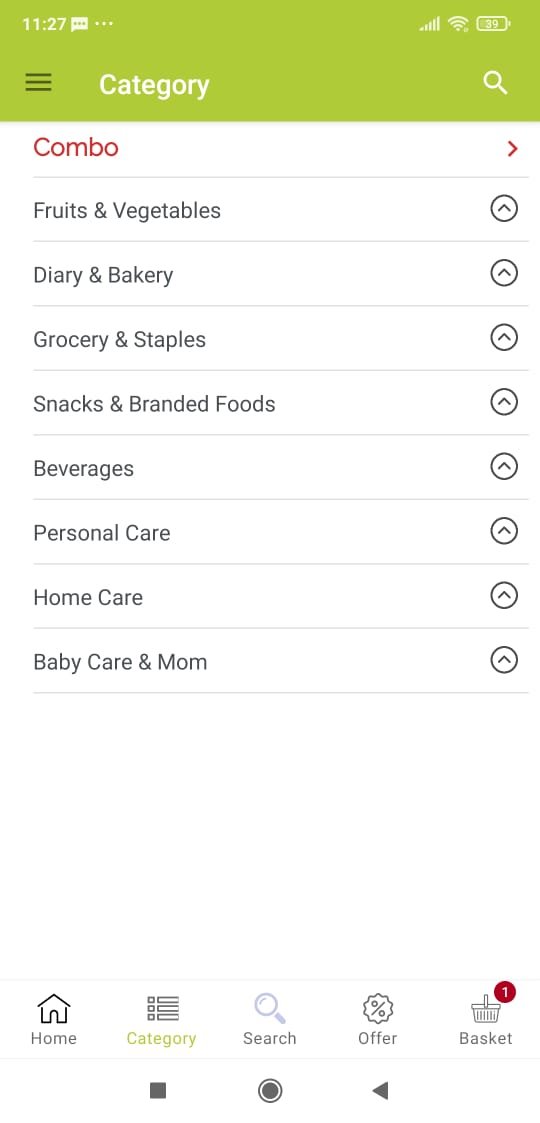This screenshot has width=540, height=1123.
Task: Tap the search magnifier in header
Action: tap(495, 83)
